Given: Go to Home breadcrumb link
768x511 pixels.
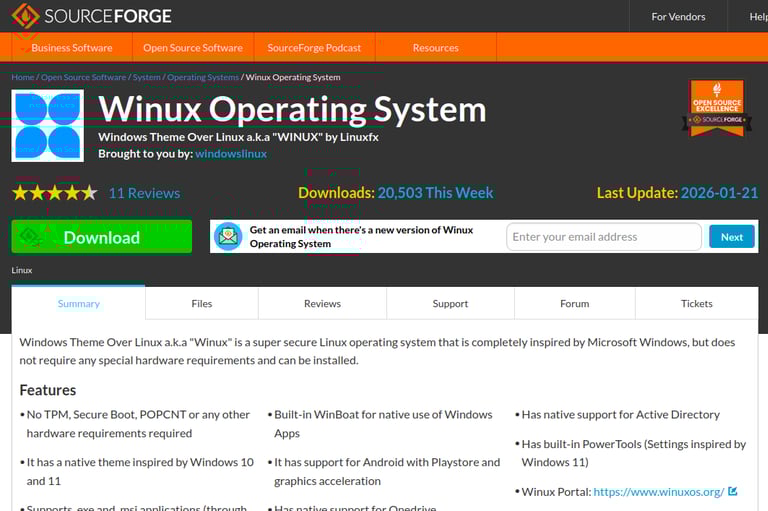Looking at the screenshot, I should [23, 77].
